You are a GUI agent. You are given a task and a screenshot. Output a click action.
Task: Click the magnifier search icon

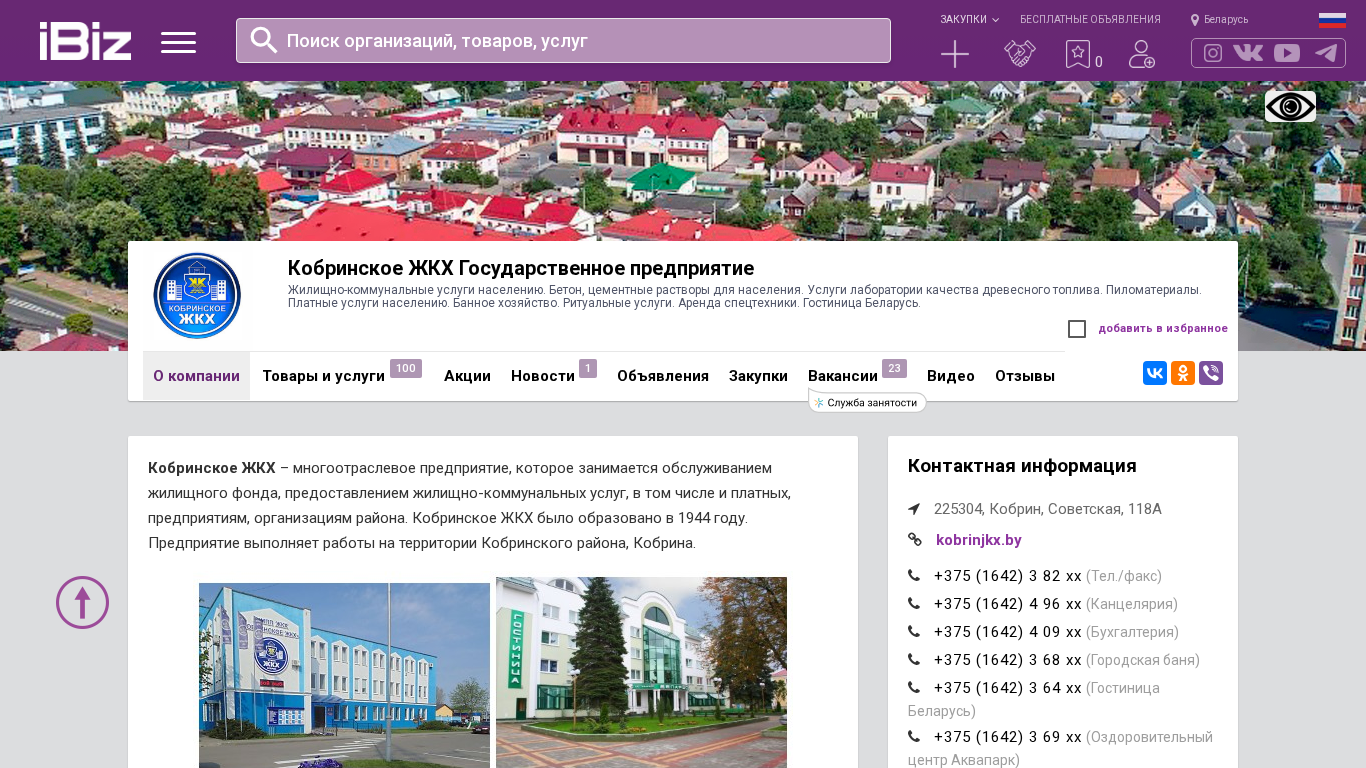tap(264, 40)
